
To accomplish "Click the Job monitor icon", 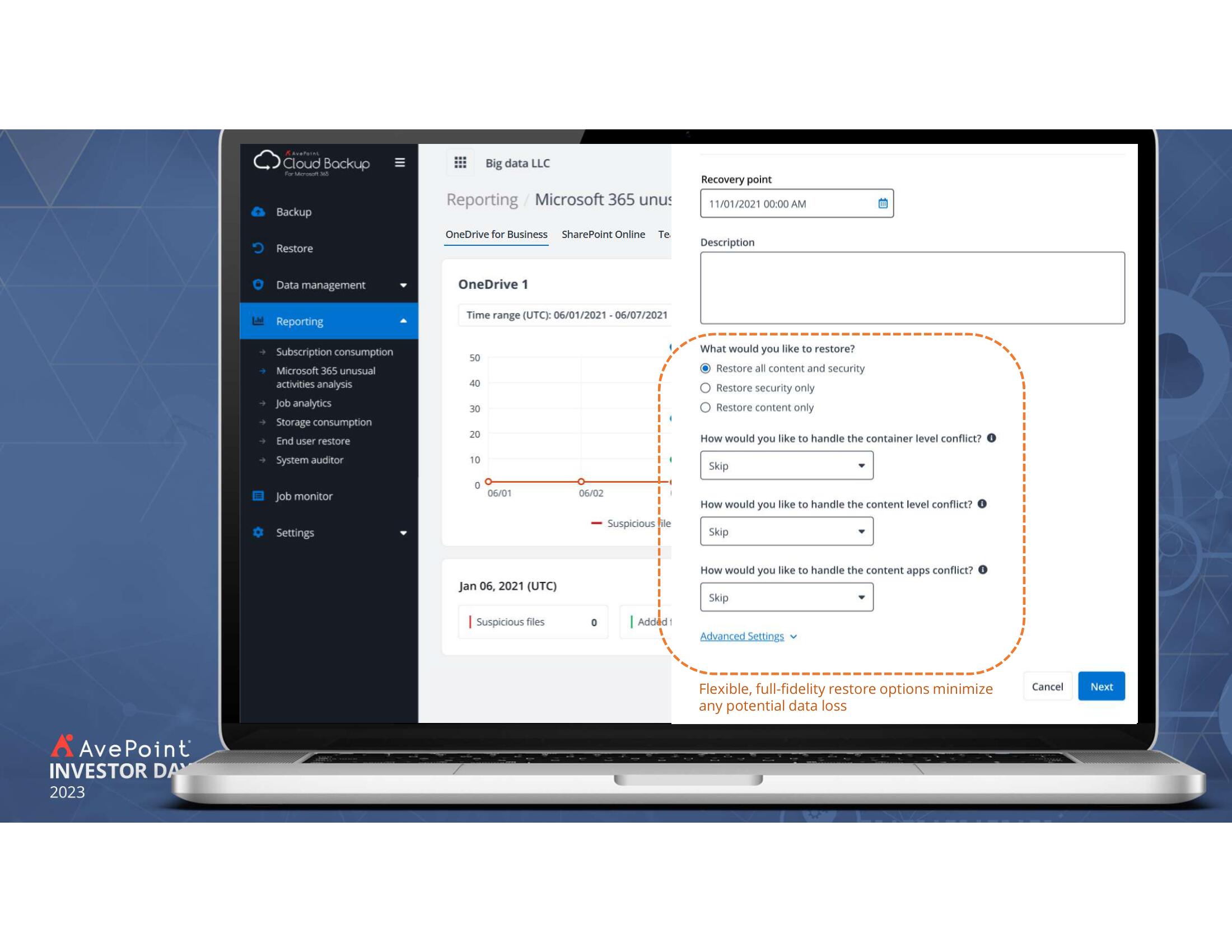I will [x=258, y=495].
